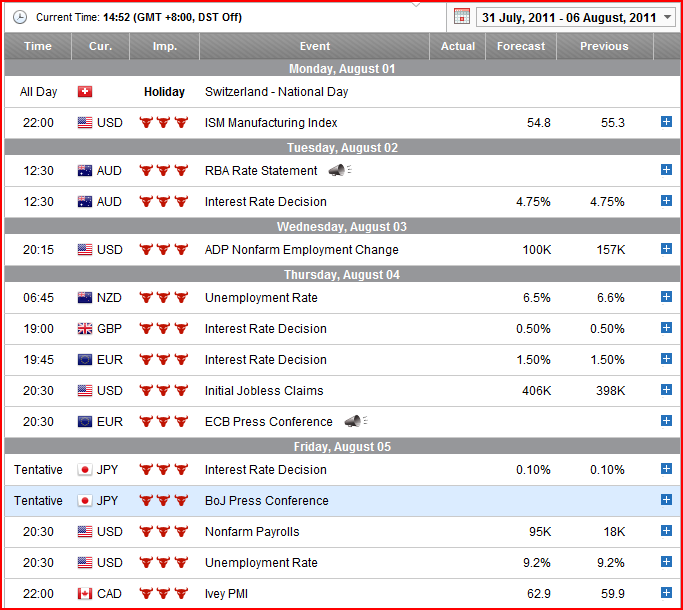Click the clock icon beside Current Time
Viewport: 683px width, 610px height.
tap(20, 17)
